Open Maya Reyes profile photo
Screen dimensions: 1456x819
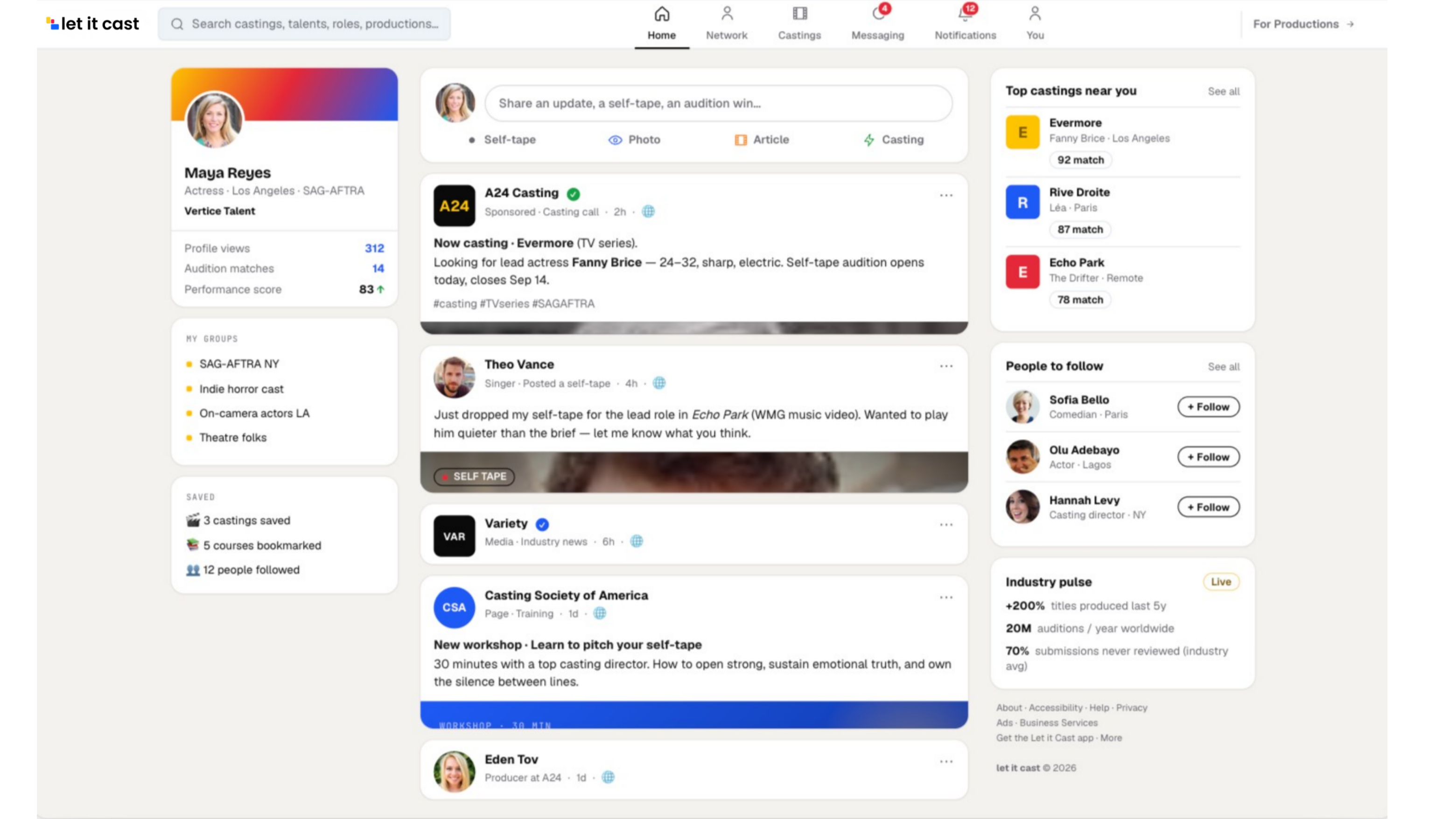214,120
